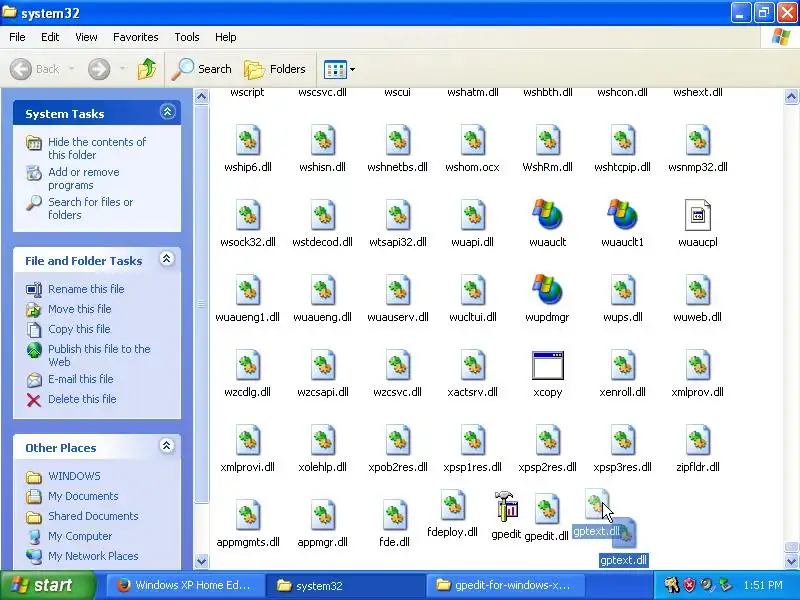Click Hide the contents of this folder
The height and width of the screenshot is (600, 800).
coord(96,148)
